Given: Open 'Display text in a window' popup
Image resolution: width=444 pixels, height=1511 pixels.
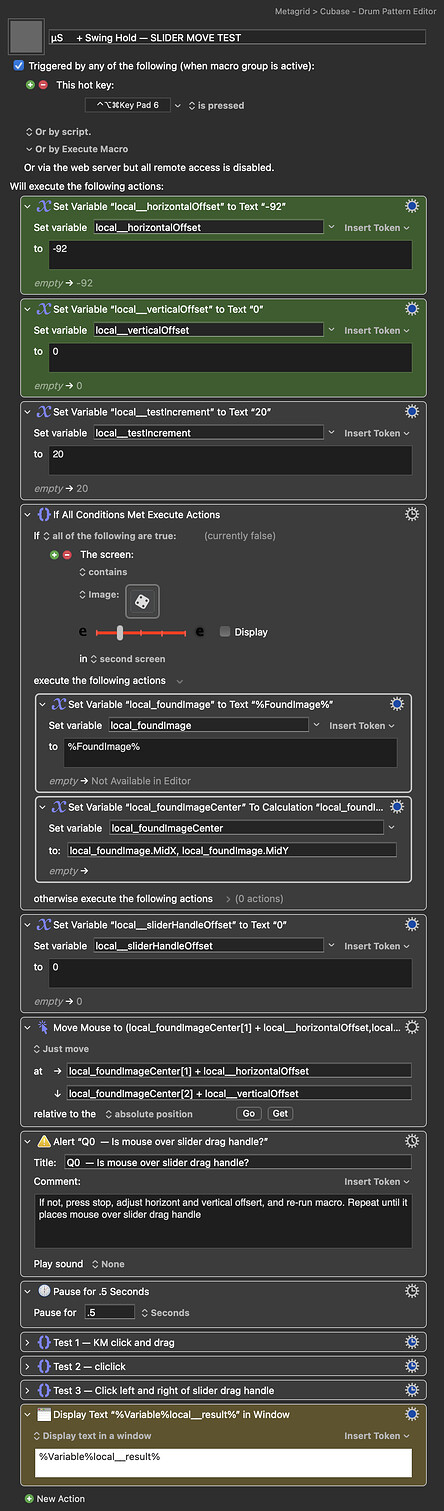Looking at the screenshot, I should click(x=91, y=1436).
